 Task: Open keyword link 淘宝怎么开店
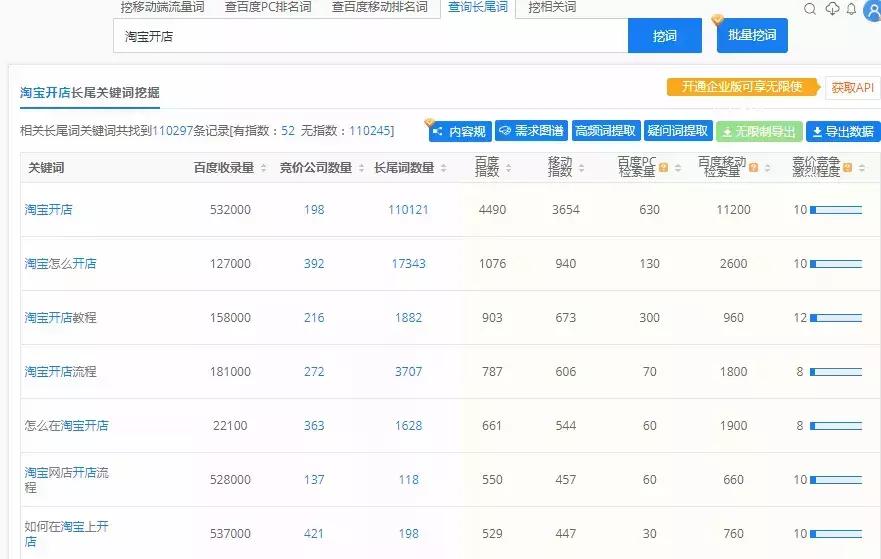(60, 263)
